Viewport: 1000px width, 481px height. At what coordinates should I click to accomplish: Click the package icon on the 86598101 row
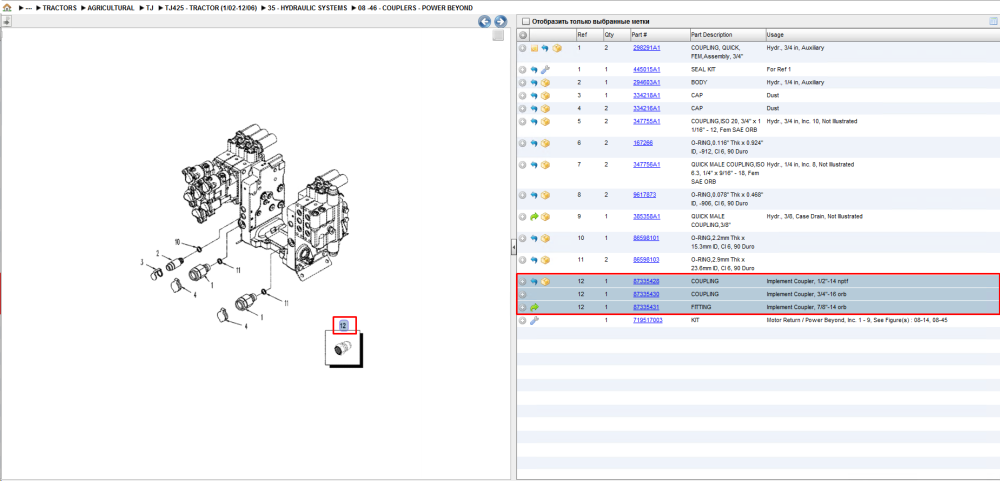click(x=545, y=238)
